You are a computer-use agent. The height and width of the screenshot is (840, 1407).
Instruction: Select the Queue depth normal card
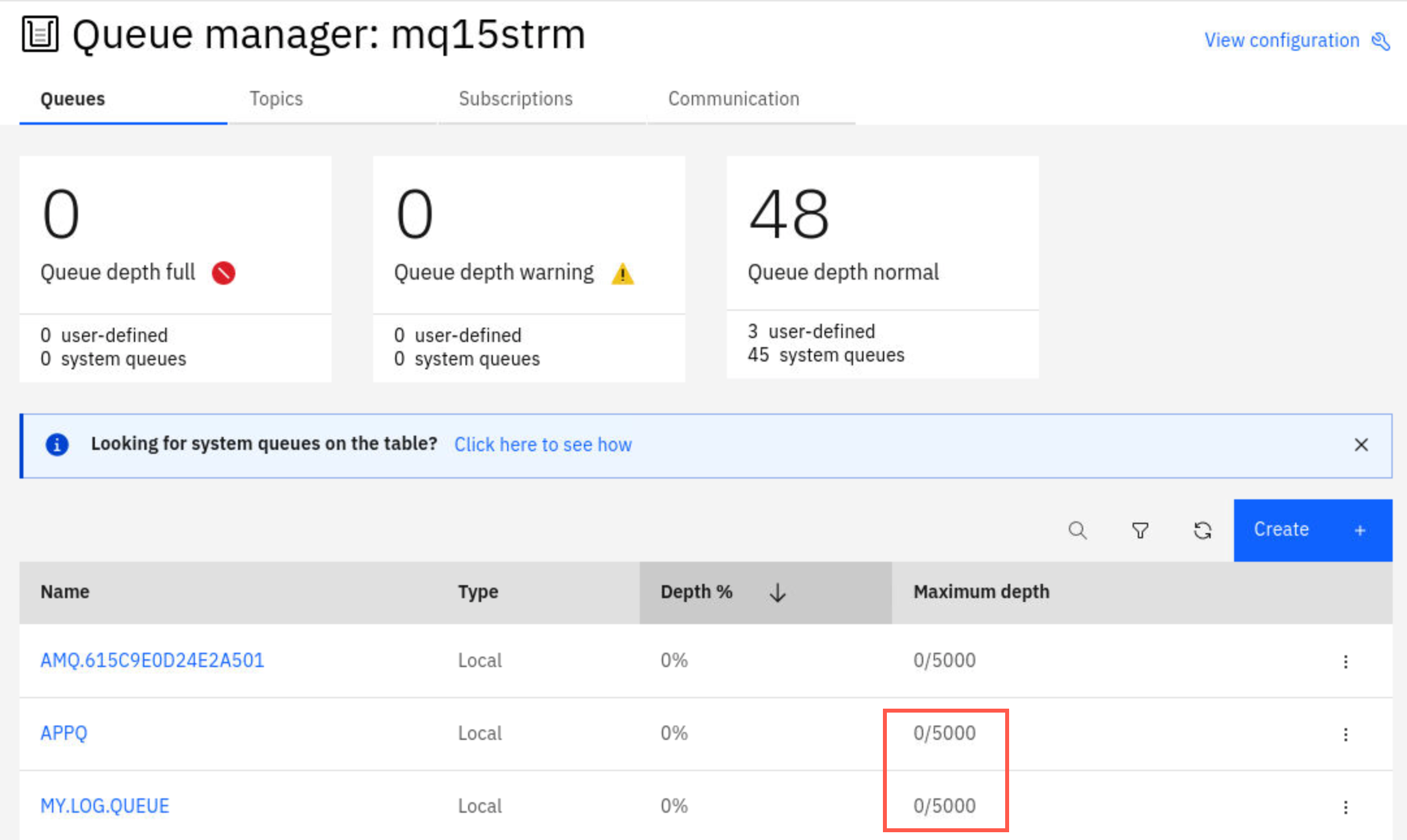883,267
